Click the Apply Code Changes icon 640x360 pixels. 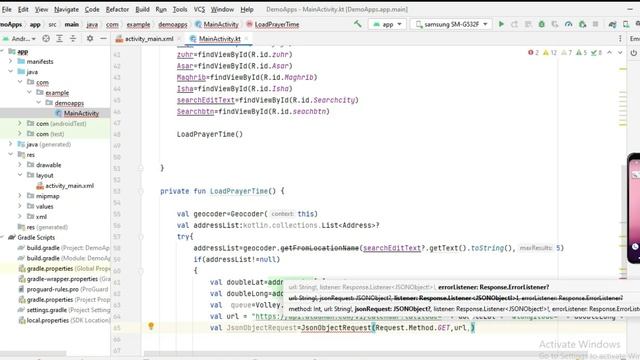528,24
